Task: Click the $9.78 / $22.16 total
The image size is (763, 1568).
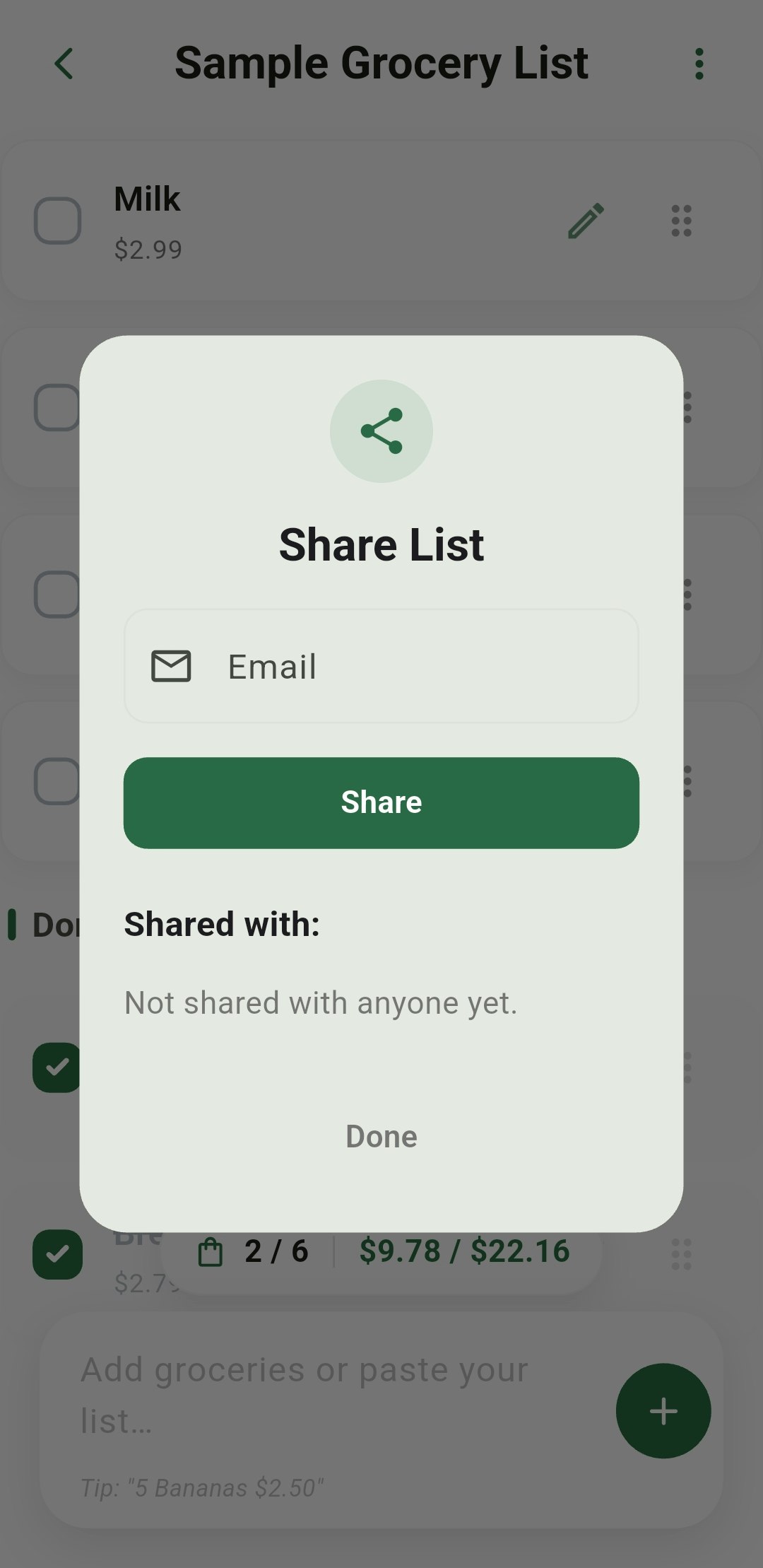Action: click(x=464, y=1251)
